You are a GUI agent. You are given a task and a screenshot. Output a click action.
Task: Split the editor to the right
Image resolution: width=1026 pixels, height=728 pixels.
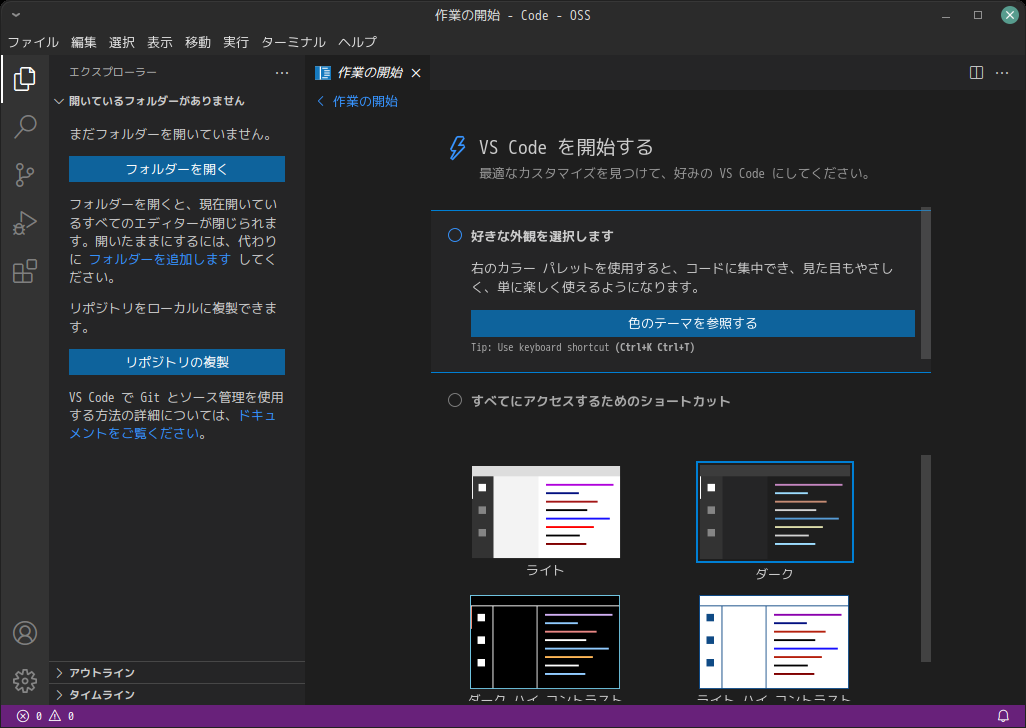coord(976,73)
